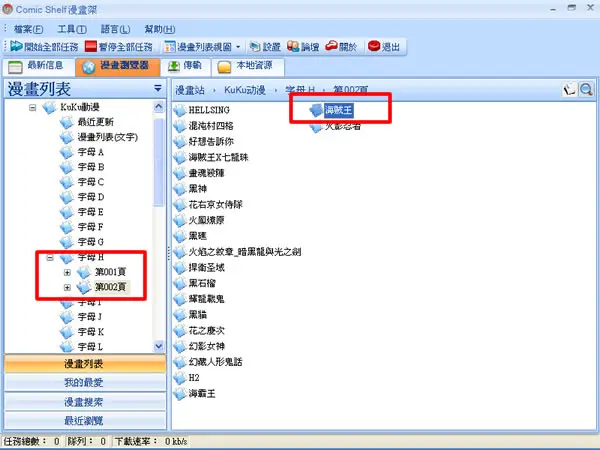Screen dimensions: 600x450
Task: Click the 關於 about icon
Action: click(331, 46)
